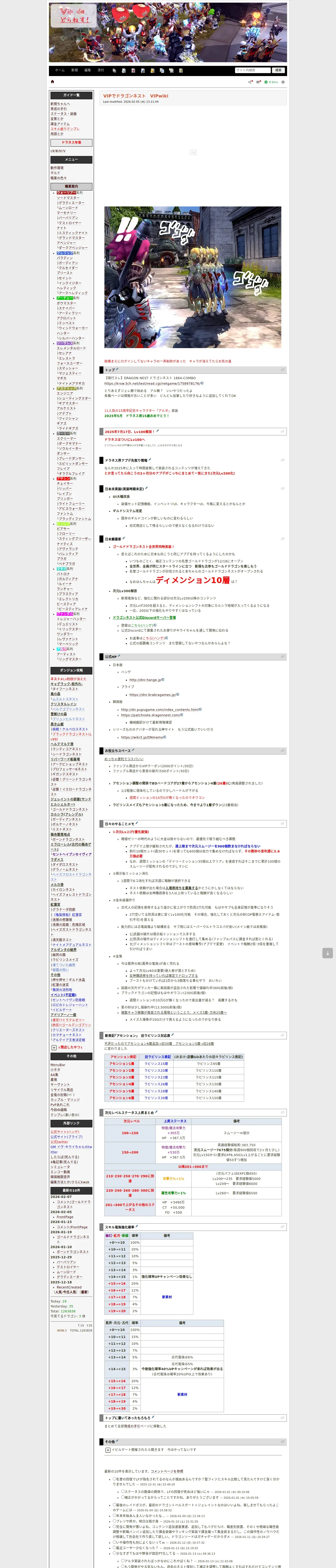This screenshot has height=1568, width=336.
Task: Click the ドラネス年表 sidebar header
Action: point(71,142)
